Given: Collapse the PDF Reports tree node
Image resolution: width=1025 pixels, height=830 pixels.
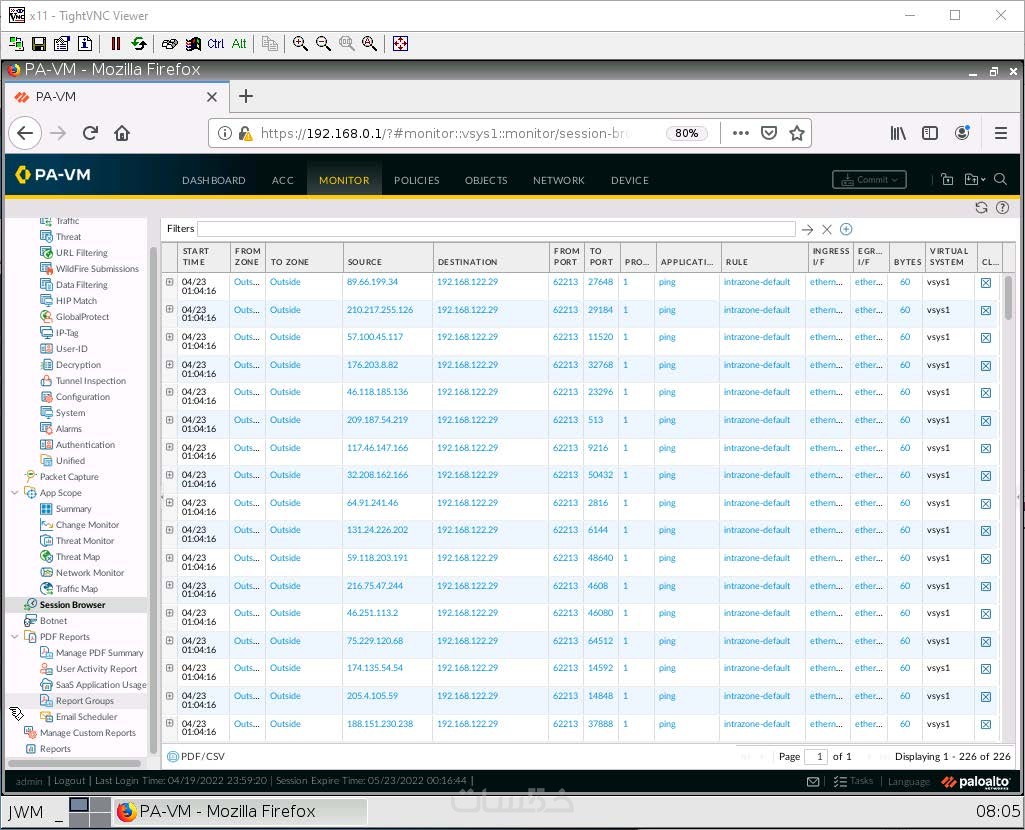Looking at the screenshot, I should [x=14, y=637].
